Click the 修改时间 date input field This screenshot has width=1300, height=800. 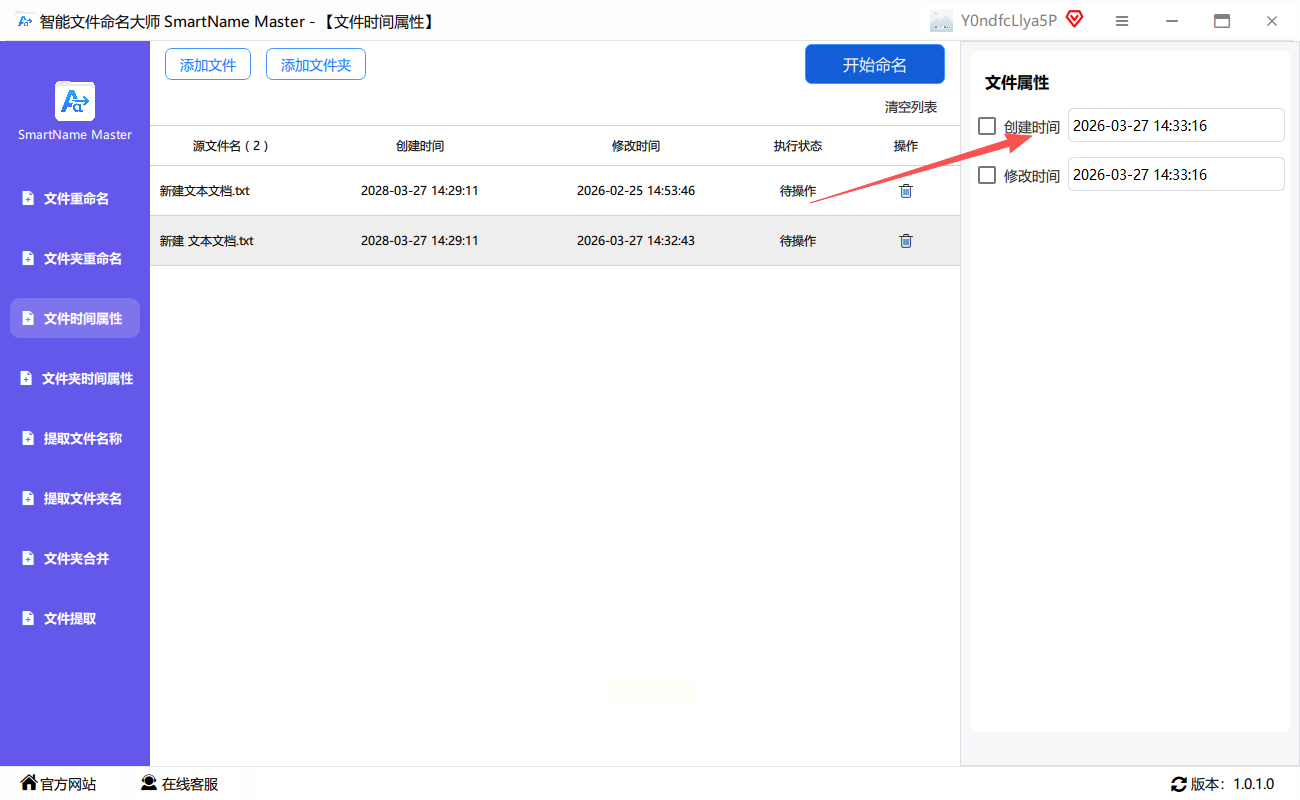(1176, 174)
